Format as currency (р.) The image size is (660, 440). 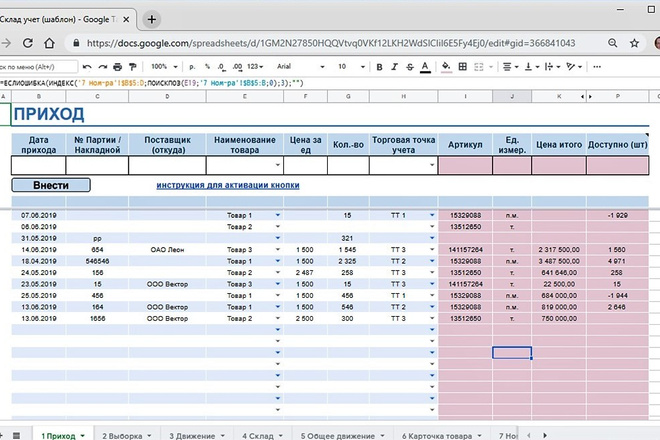coord(192,67)
